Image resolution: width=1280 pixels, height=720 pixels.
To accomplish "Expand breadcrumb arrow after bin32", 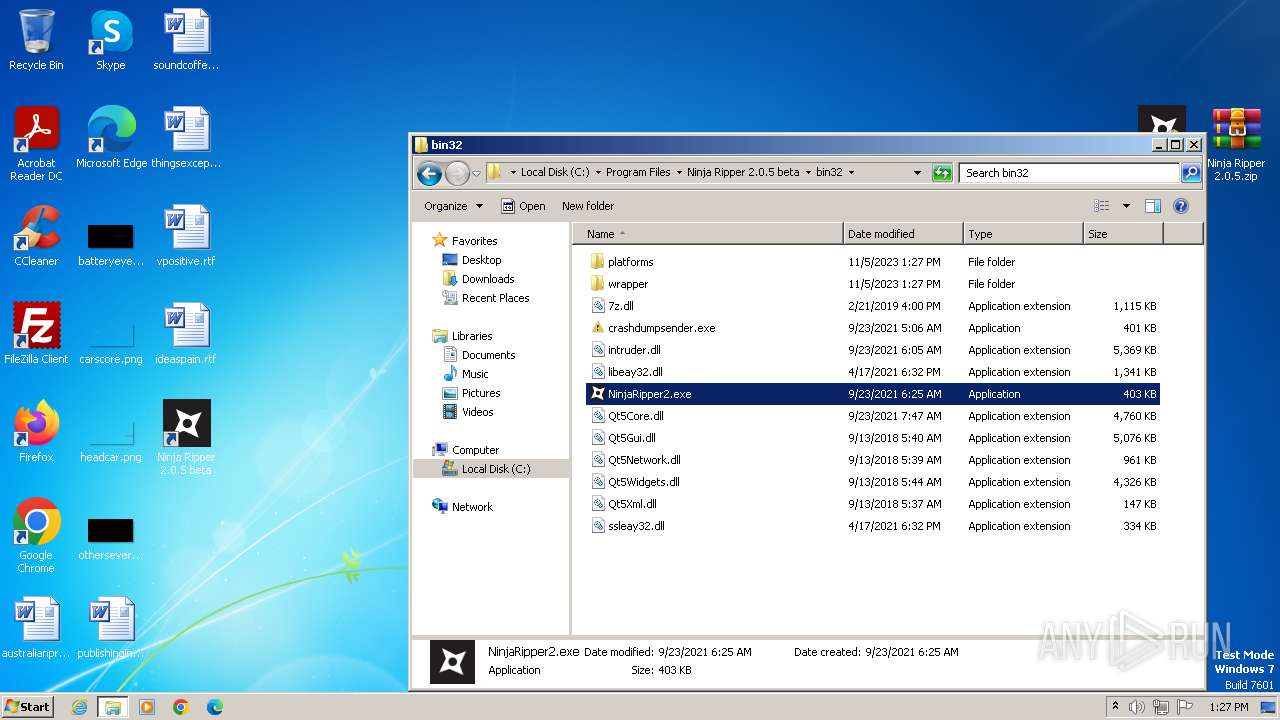I will click(851, 173).
